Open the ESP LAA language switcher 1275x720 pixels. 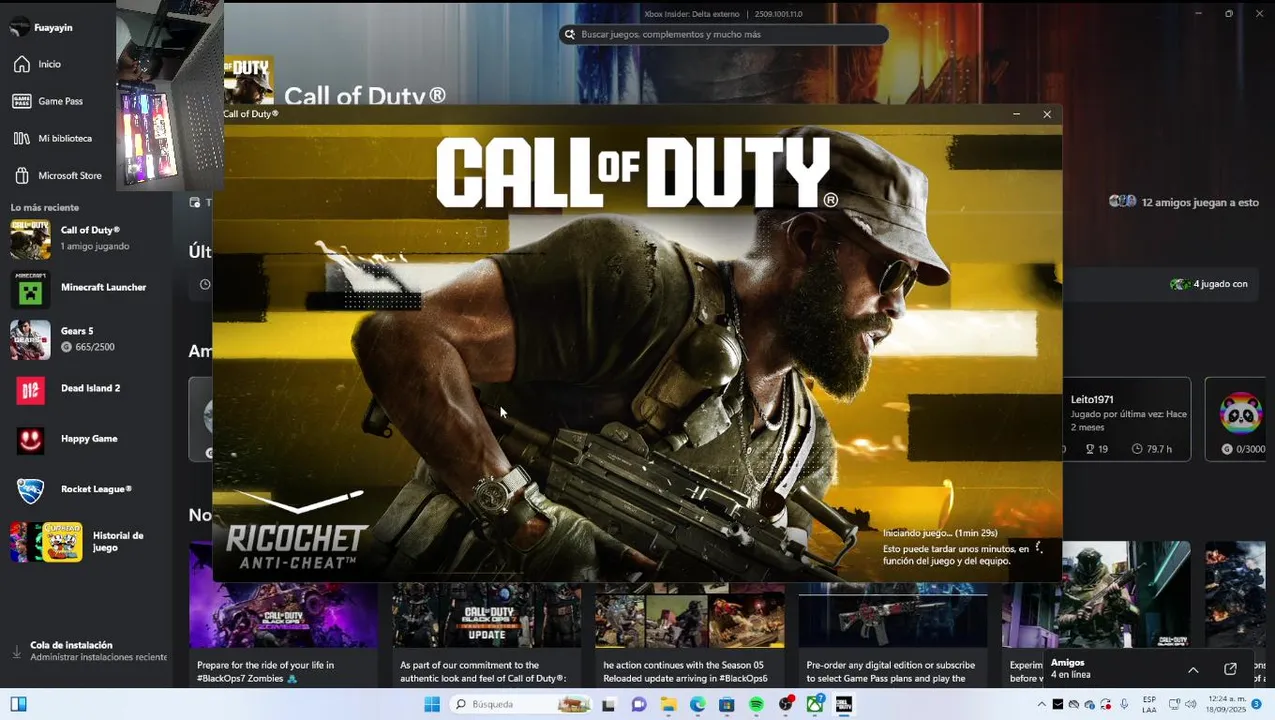[x=1149, y=704]
